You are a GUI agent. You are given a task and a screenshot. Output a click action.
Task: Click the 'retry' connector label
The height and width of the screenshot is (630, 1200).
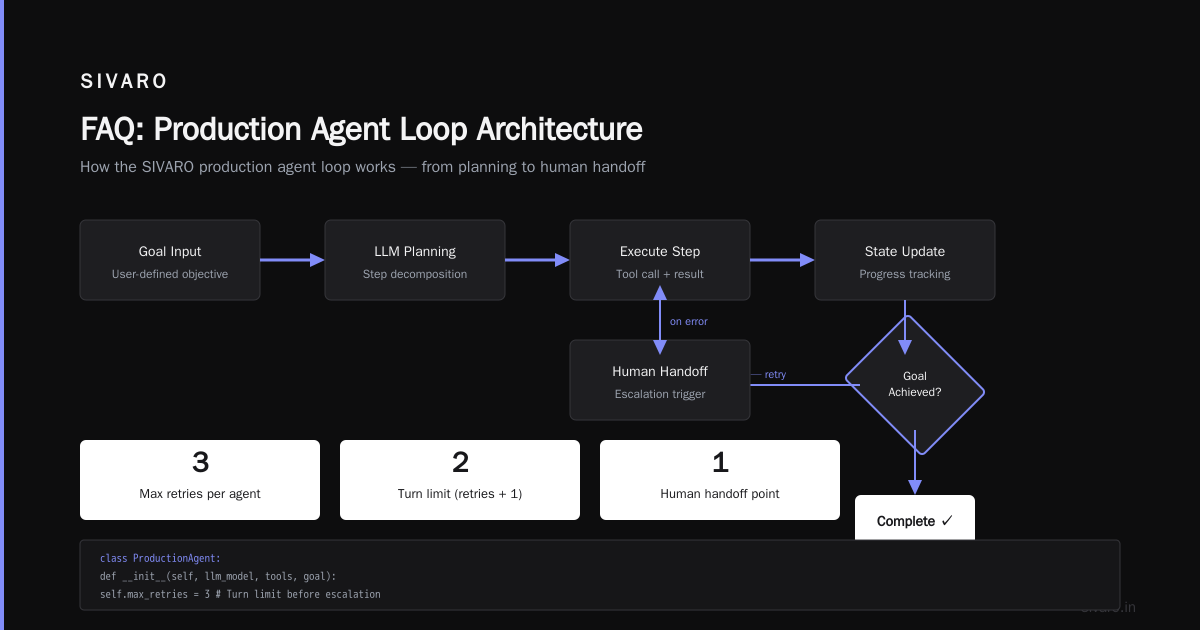(775, 375)
